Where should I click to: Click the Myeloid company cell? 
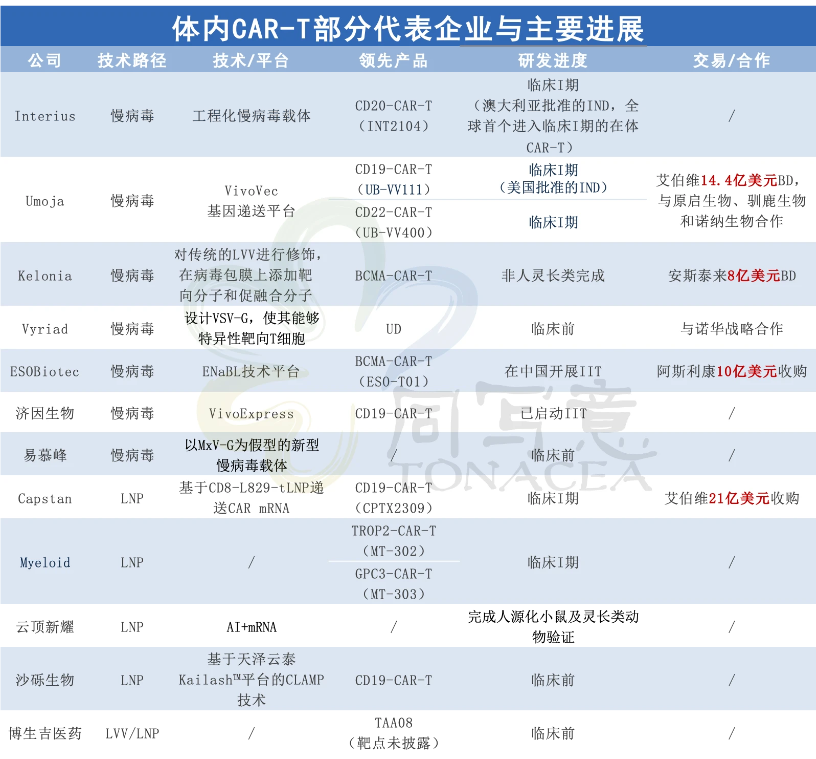pyautogui.click(x=45, y=563)
